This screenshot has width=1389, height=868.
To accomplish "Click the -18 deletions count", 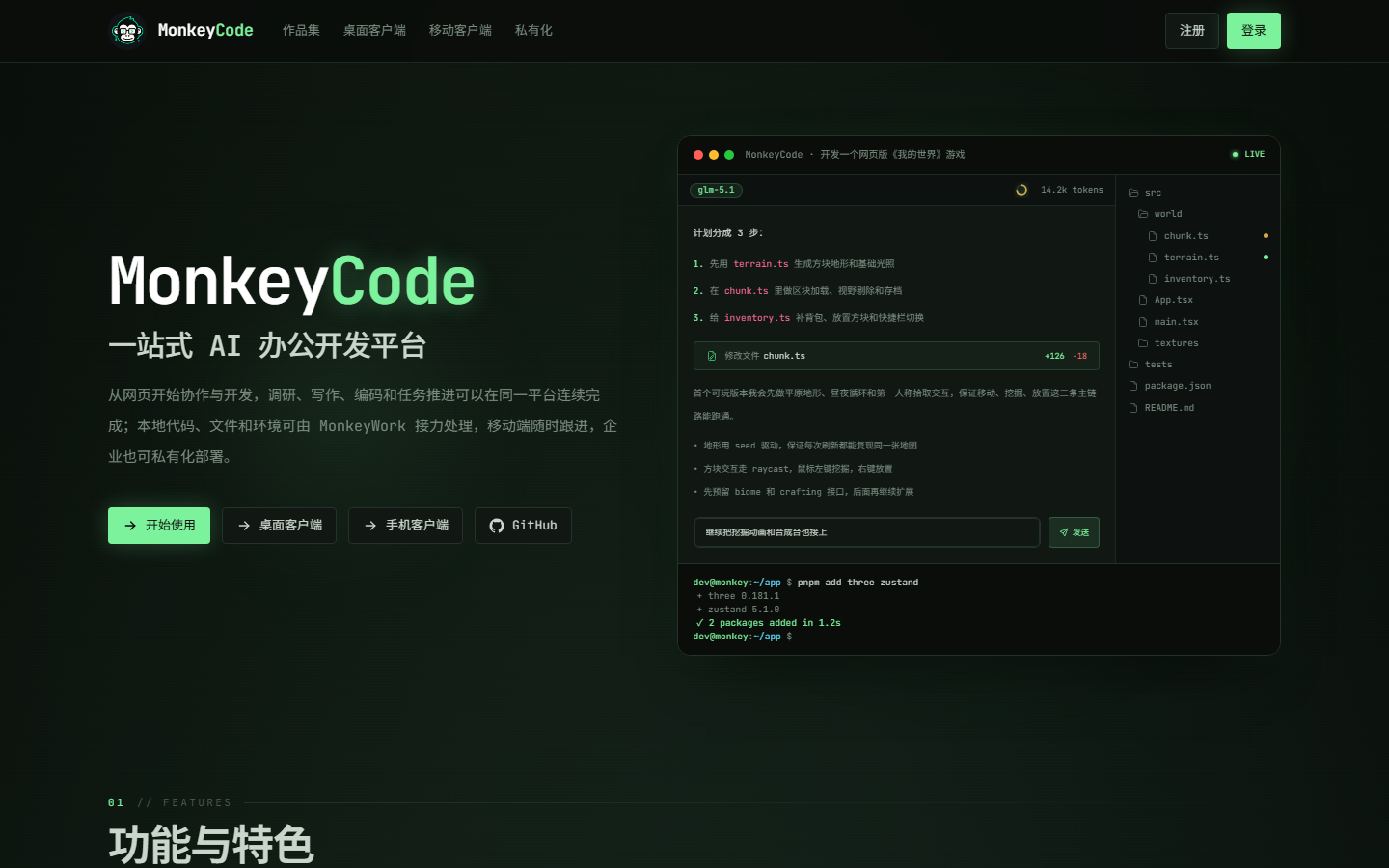I will pos(1080,356).
